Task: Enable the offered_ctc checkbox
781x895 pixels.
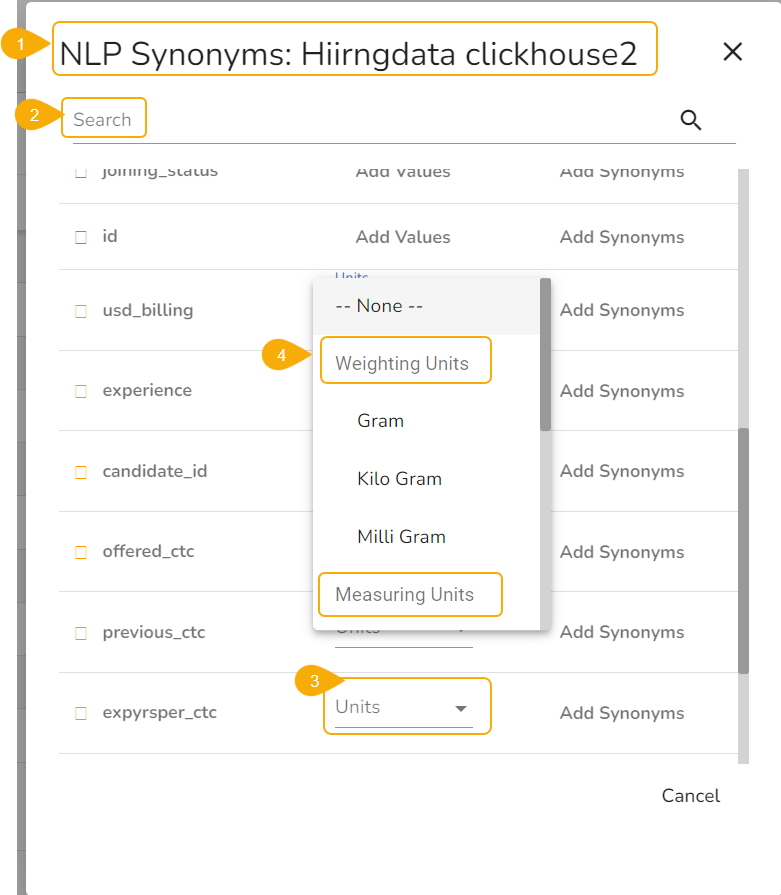Action: pos(81,552)
